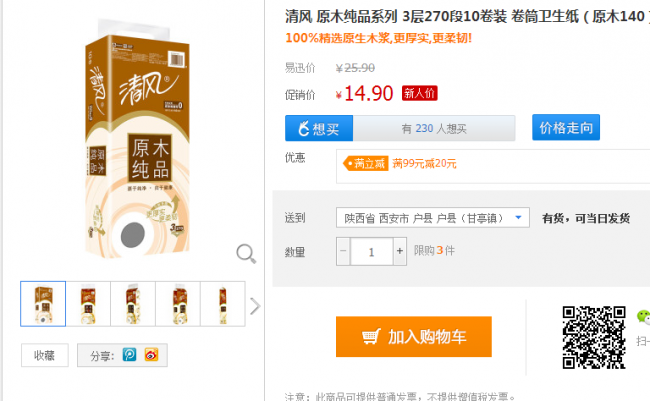
Task: Show next product thumbnails with right chevron
Action: pyautogui.click(x=255, y=306)
